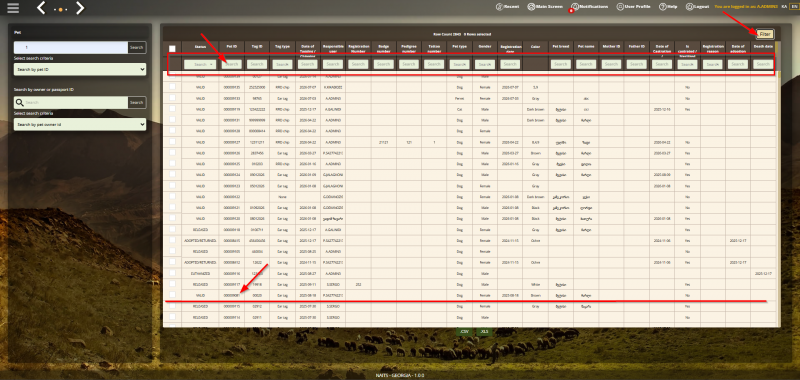The width and height of the screenshot is (800, 380).
Task: Click magnifier icon in owner search field
Action: (19, 103)
